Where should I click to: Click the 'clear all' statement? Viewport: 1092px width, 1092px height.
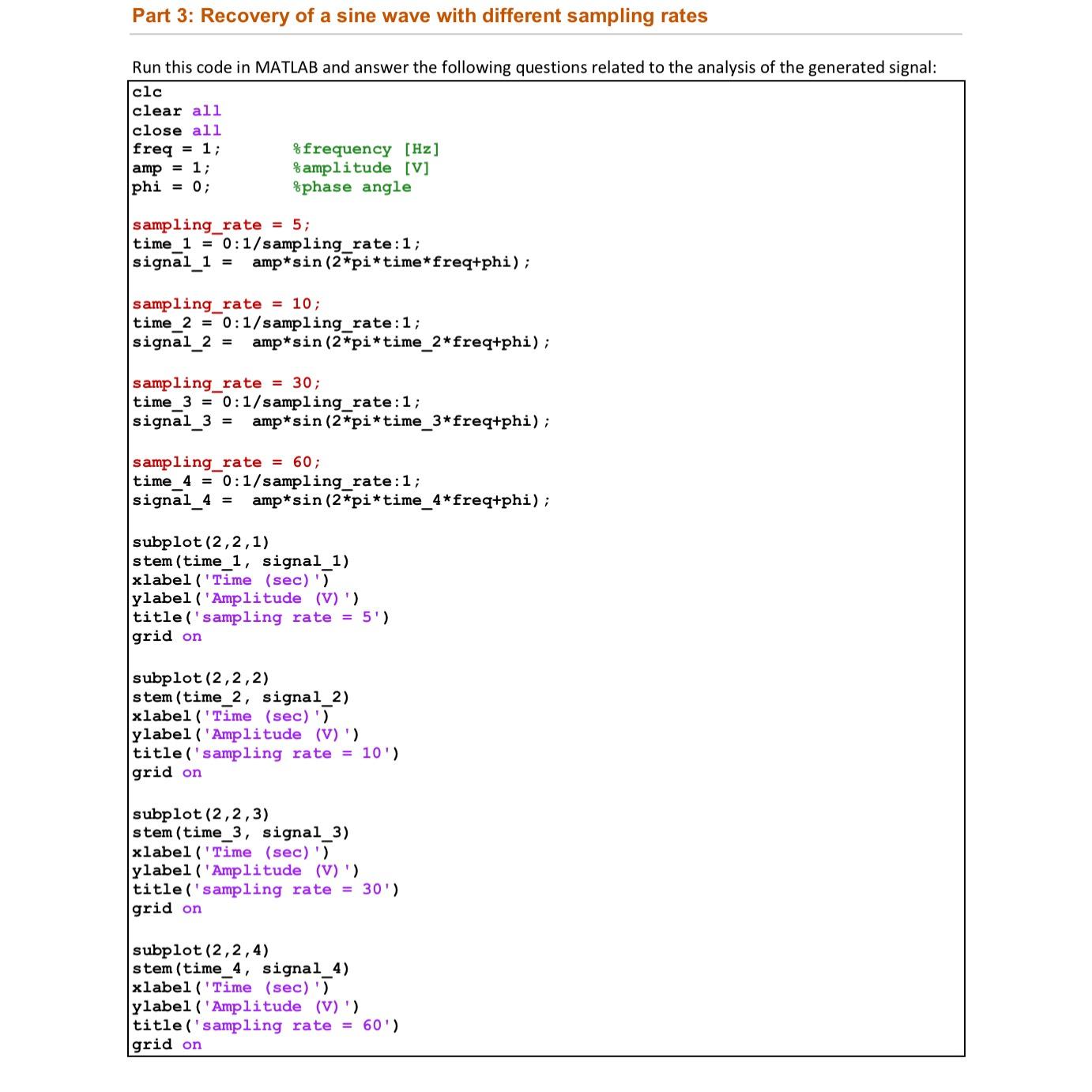tap(175, 111)
